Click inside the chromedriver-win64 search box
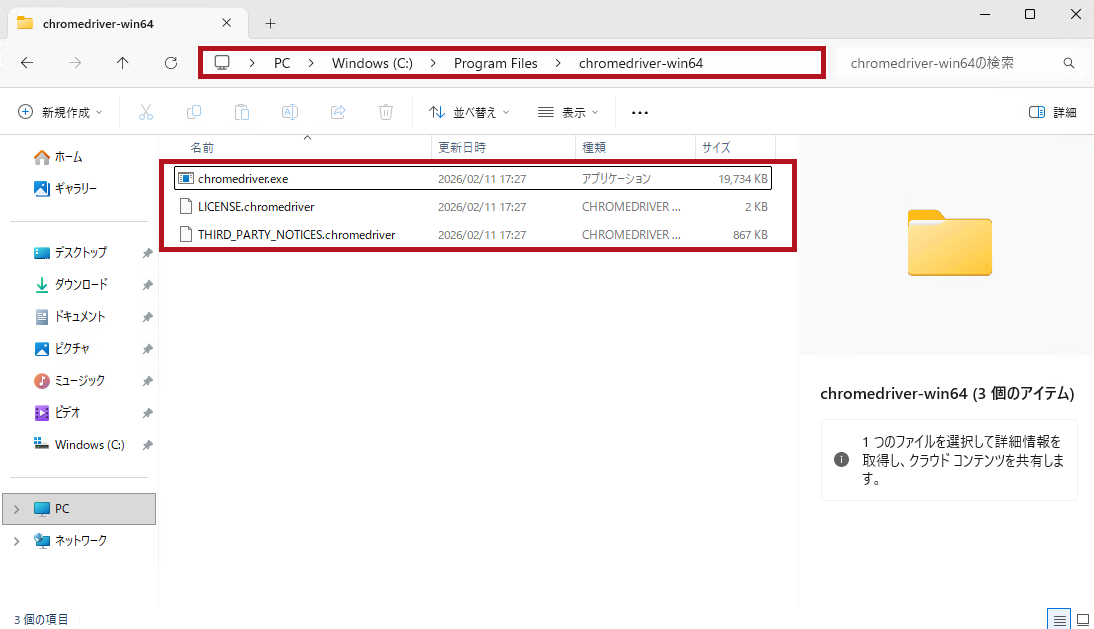The image size is (1094, 629). [950, 62]
